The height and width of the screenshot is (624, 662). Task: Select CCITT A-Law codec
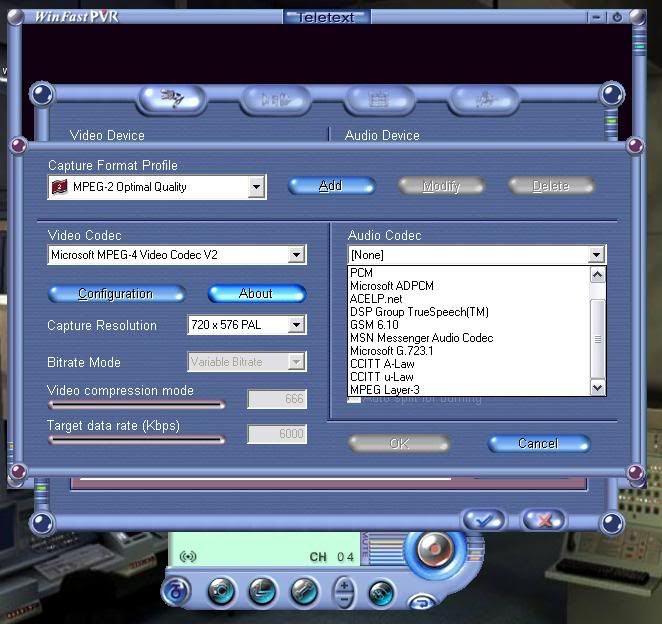point(469,364)
